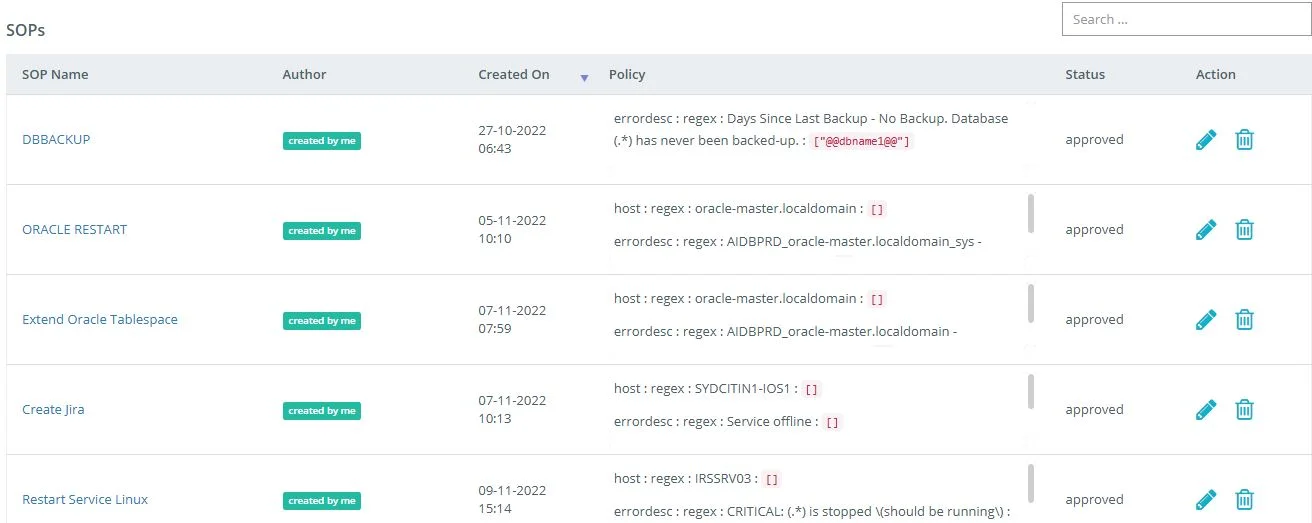
Task: Edit the DBBACKUP SOP with pencil icon
Action: [1206, 140]
